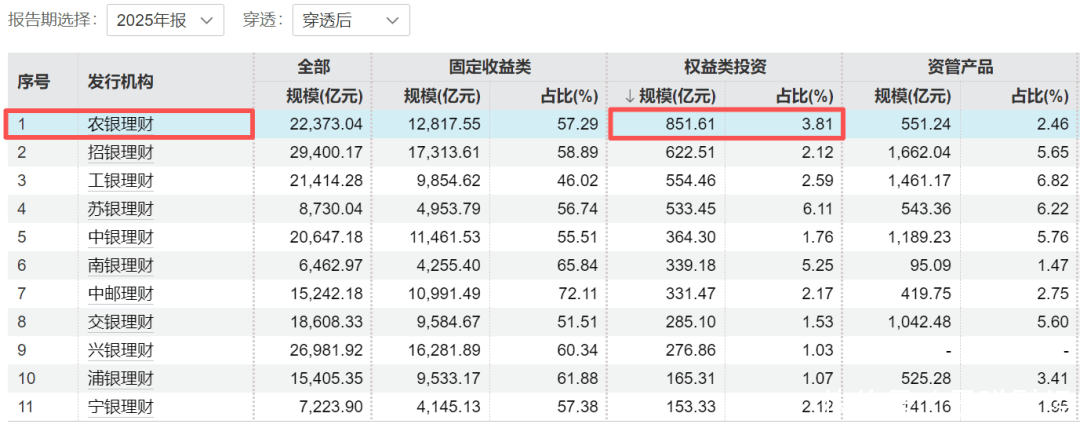Sort by 固定收益类 规模(亿元) column

pyautogui.click(x=442, y=96)
